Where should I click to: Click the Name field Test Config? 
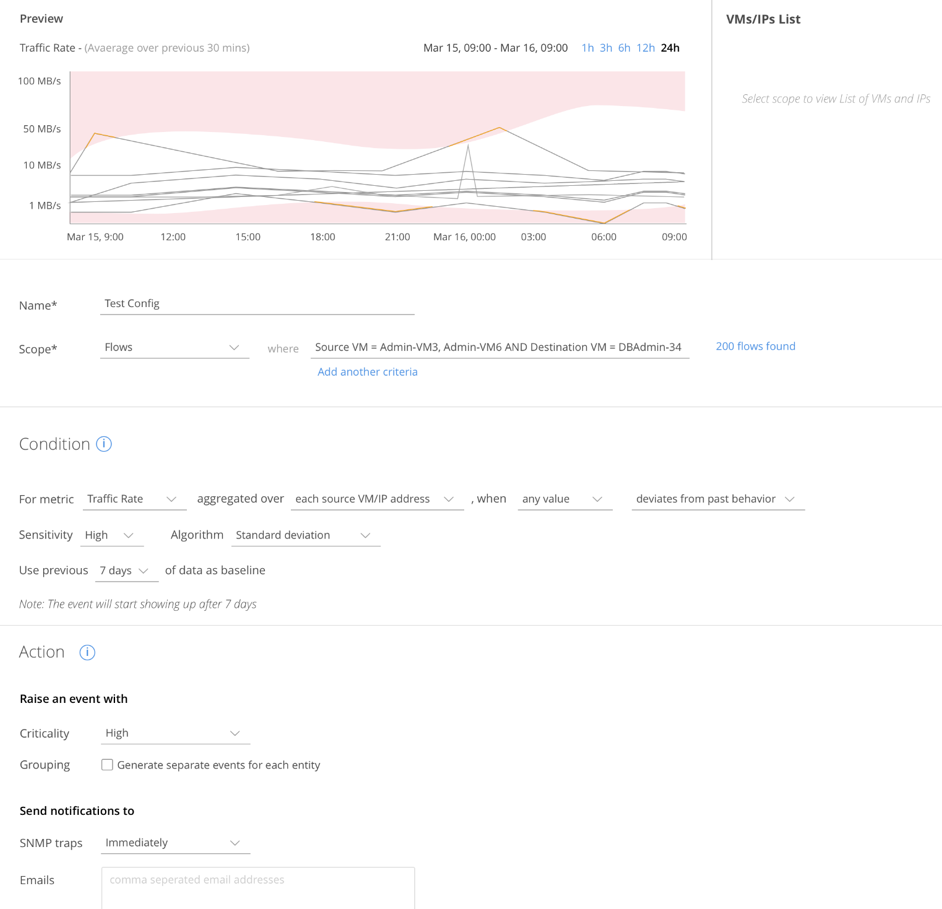tap(257, 304)
